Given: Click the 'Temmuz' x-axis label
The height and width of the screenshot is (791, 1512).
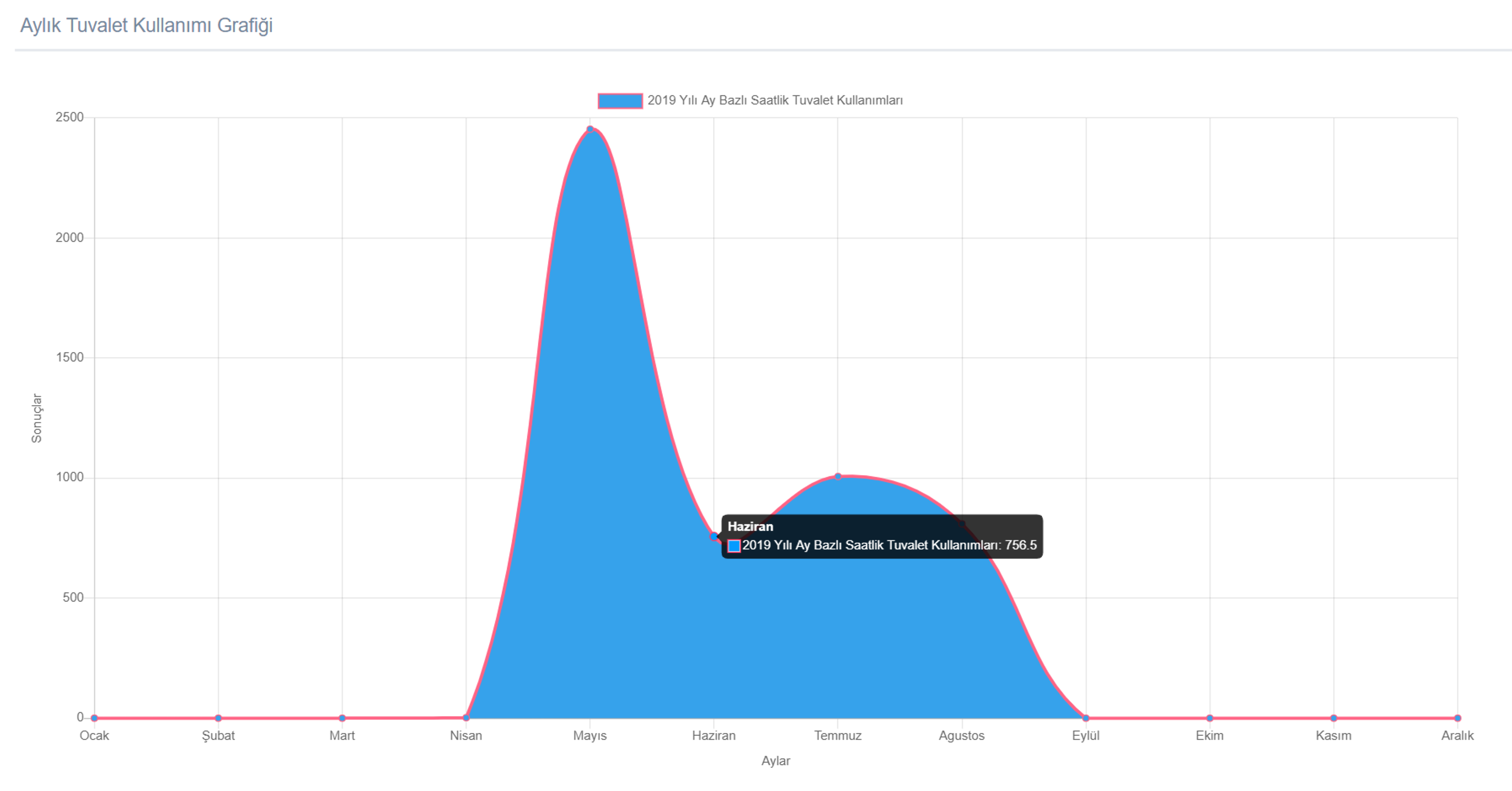Looking at the screenshot, I should point(837,735).
